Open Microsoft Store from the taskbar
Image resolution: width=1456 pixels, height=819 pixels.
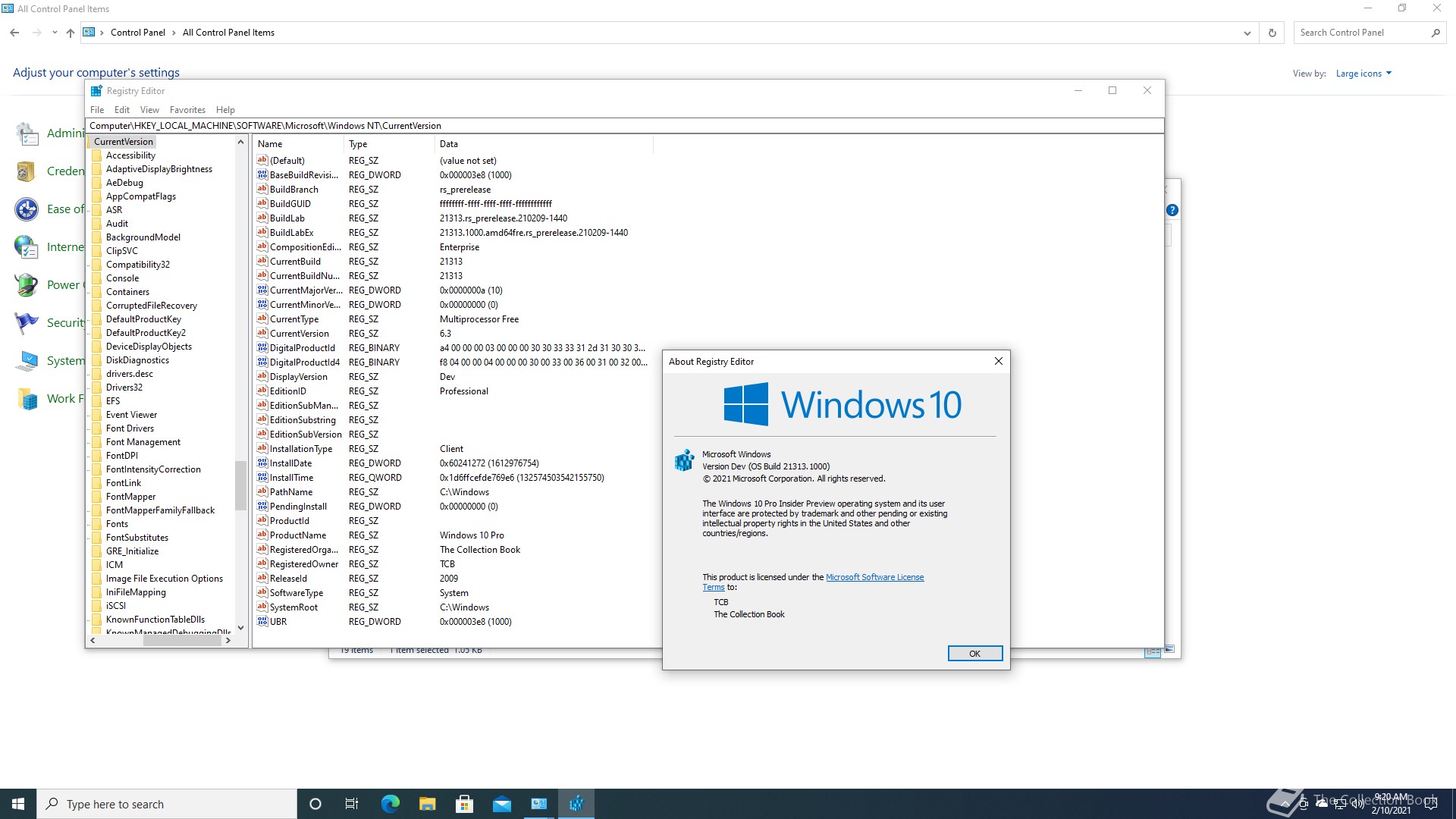pos(464,804)
